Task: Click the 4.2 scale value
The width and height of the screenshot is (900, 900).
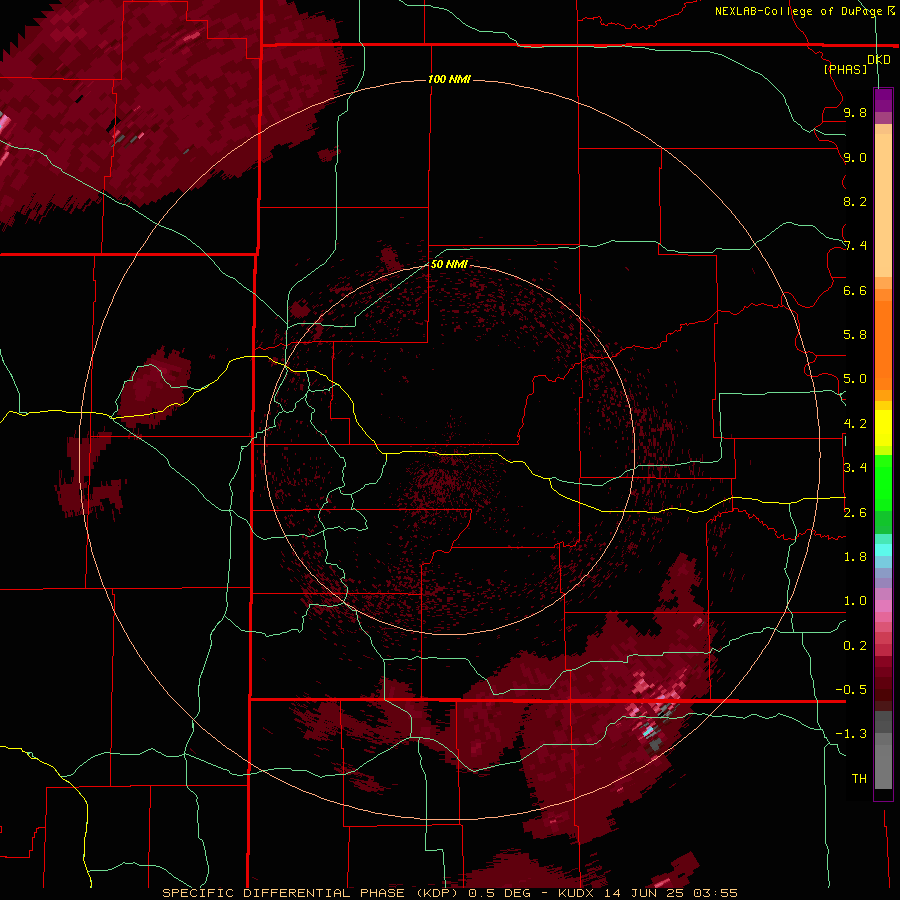Action: [855, 424]
